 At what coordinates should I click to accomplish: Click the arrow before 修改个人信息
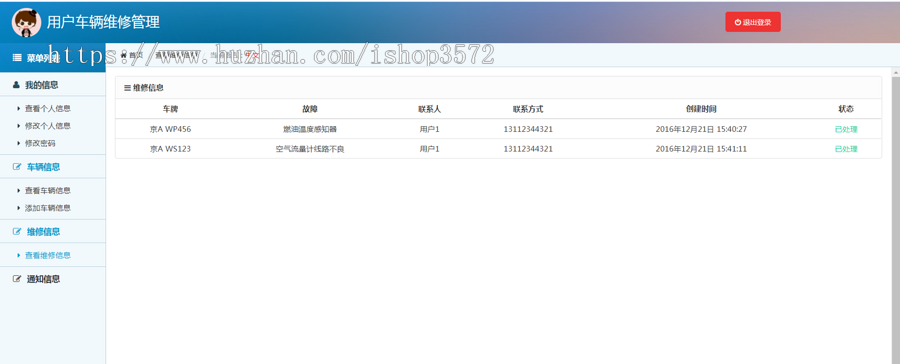point(19,126)
